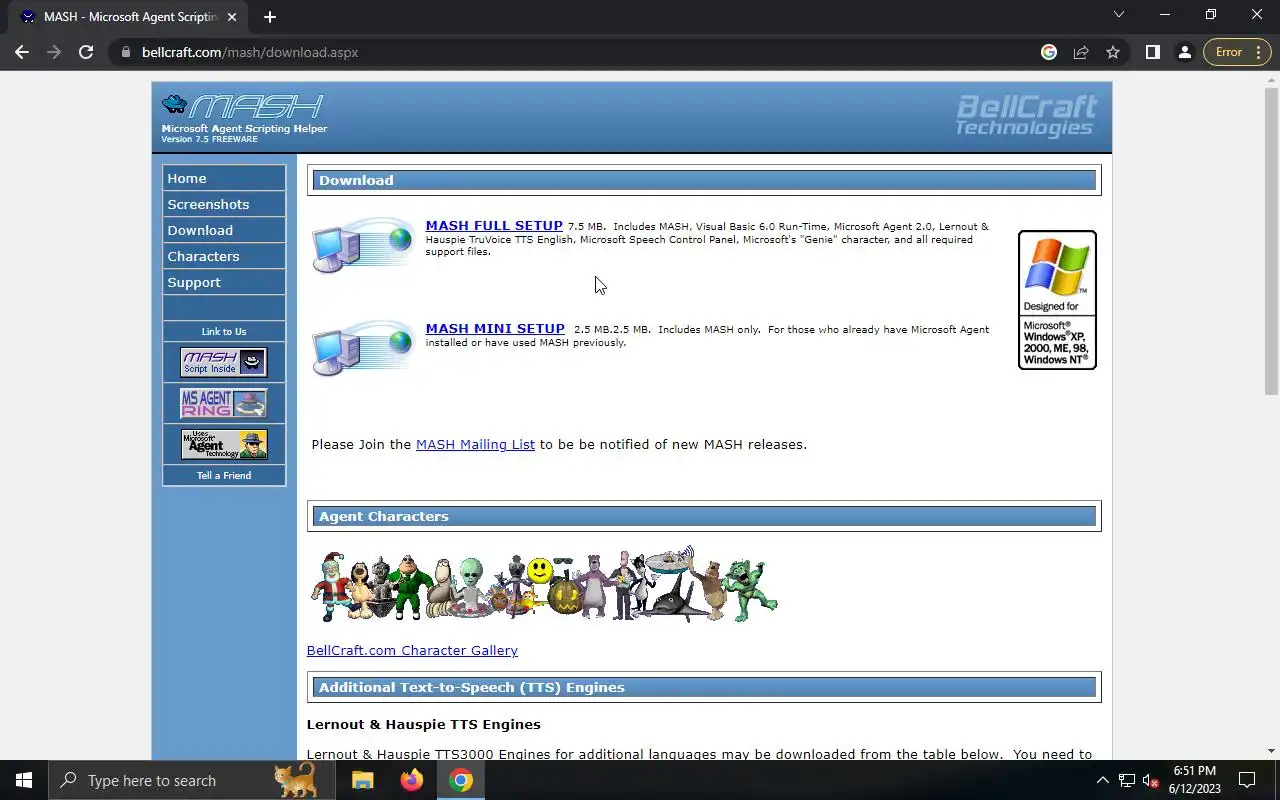Screen dimensions: 1280x800
Task: Reload the current page
Action: (x=86, y=52)
